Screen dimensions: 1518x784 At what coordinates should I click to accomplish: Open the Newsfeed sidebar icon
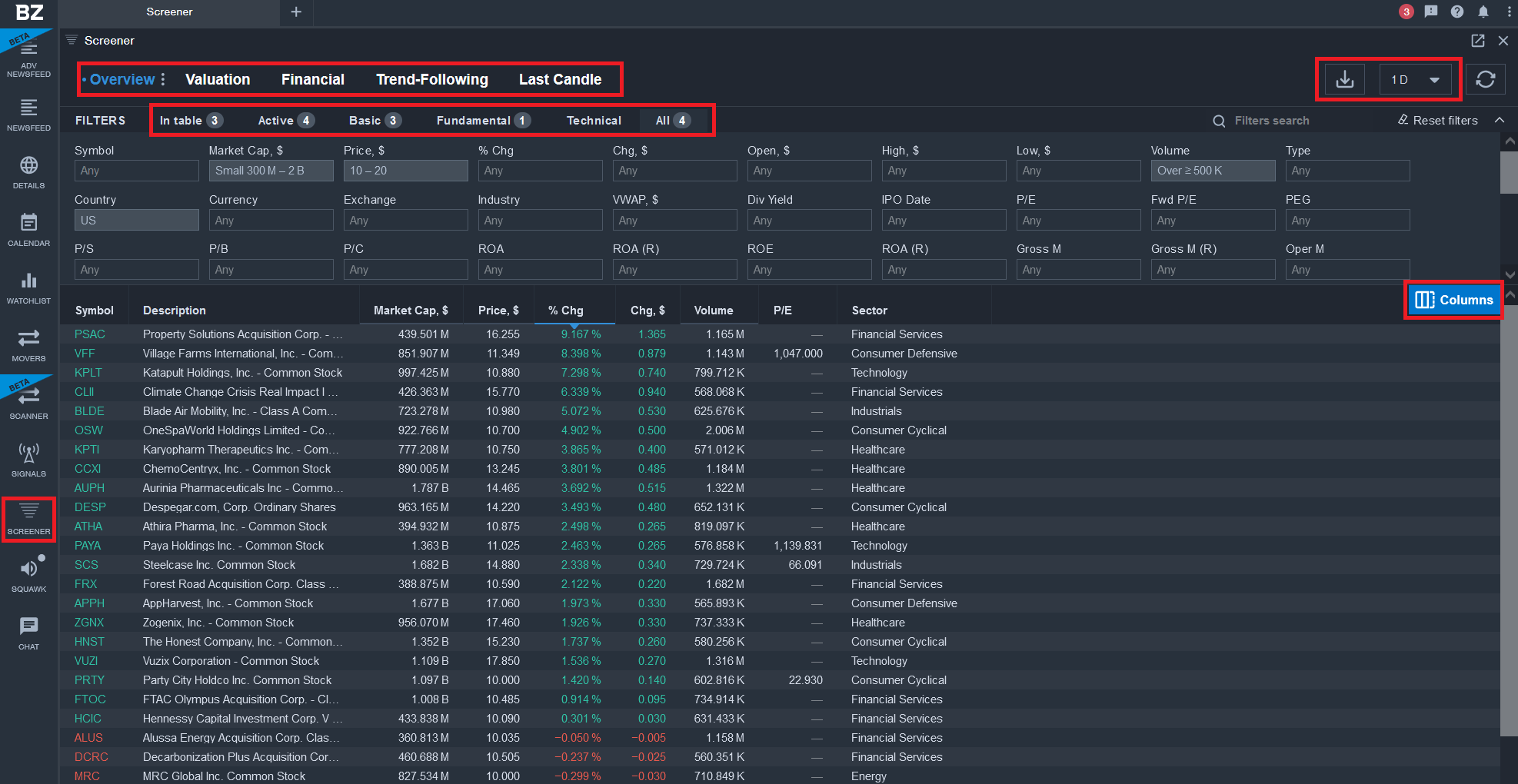pos(28,114)
